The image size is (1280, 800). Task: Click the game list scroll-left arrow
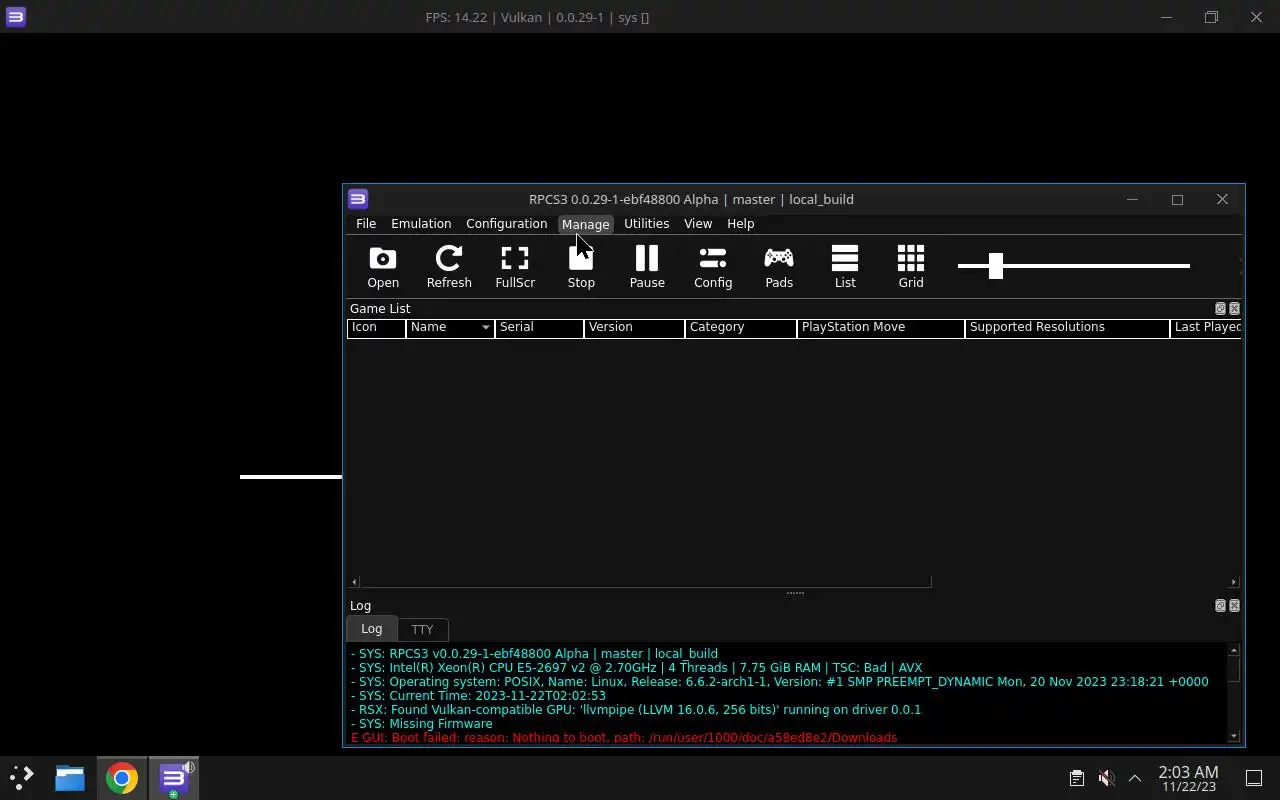pos(354,582)
